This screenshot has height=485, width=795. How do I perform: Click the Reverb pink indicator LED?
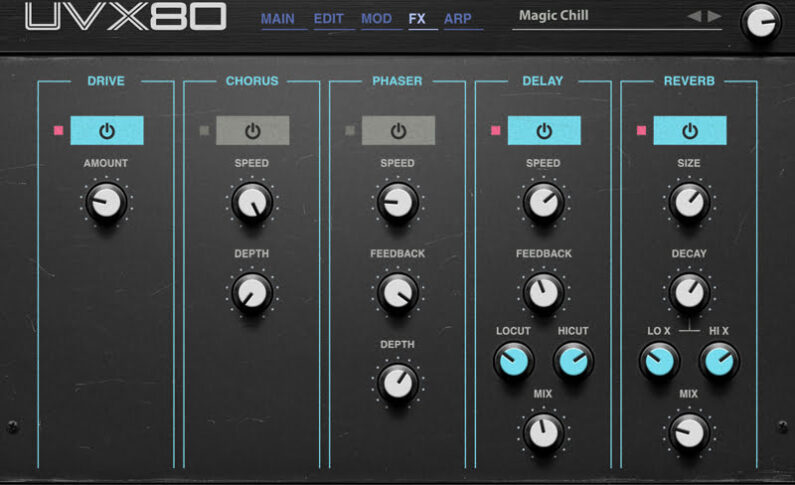tap(641, 130)
